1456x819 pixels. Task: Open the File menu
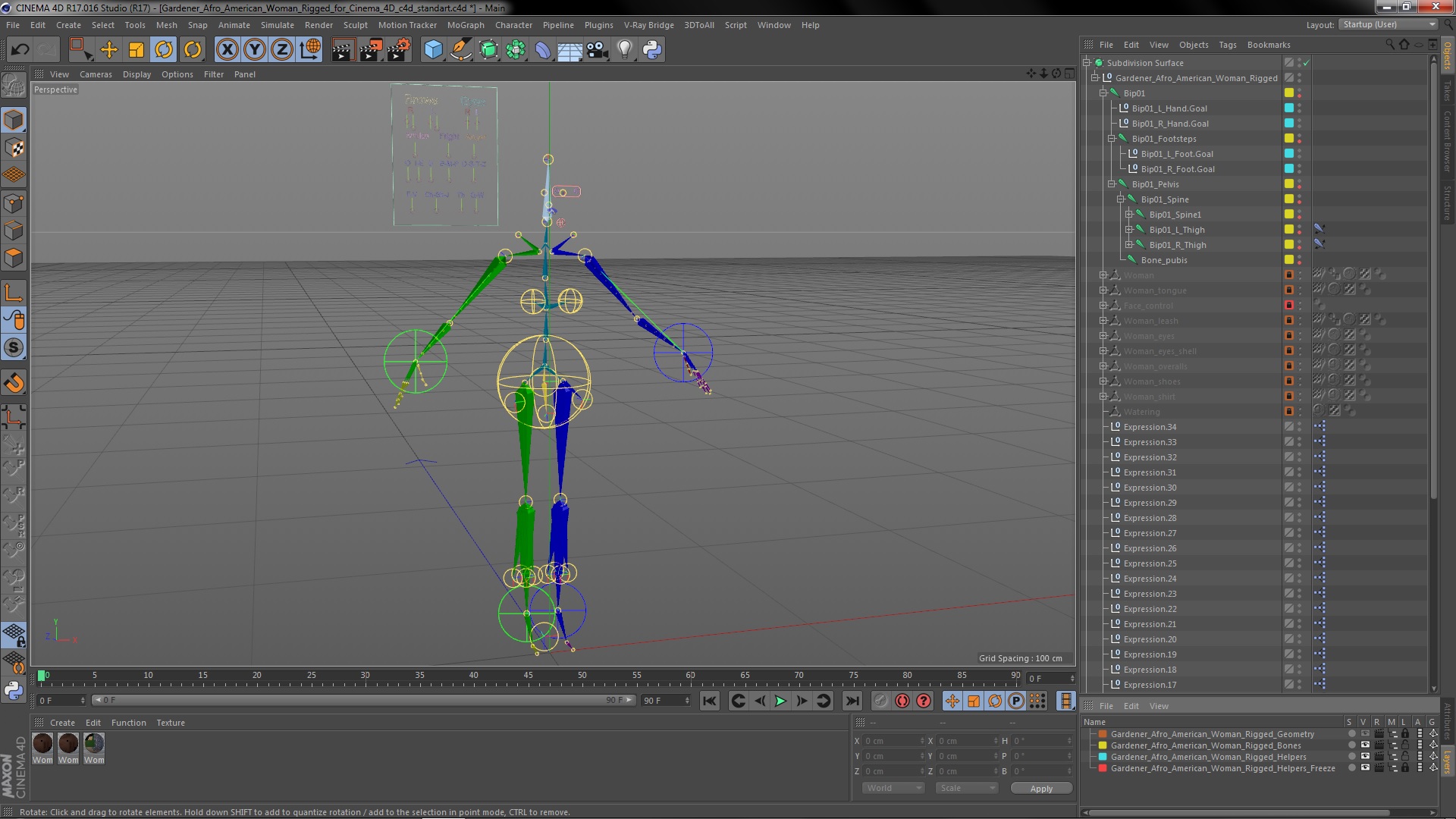[13, 25]
